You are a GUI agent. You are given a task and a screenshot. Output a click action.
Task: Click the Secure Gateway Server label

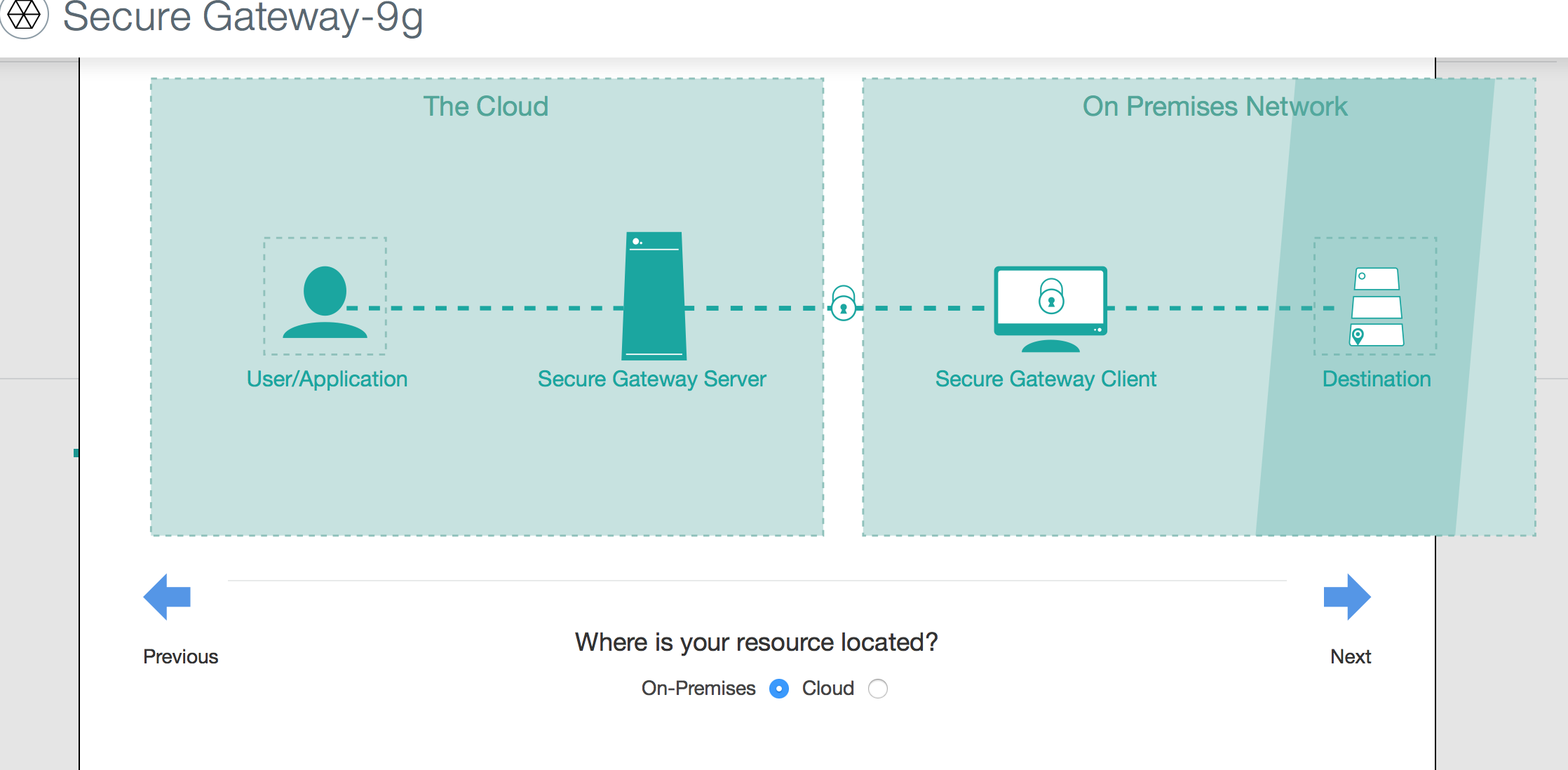(651, 379)
